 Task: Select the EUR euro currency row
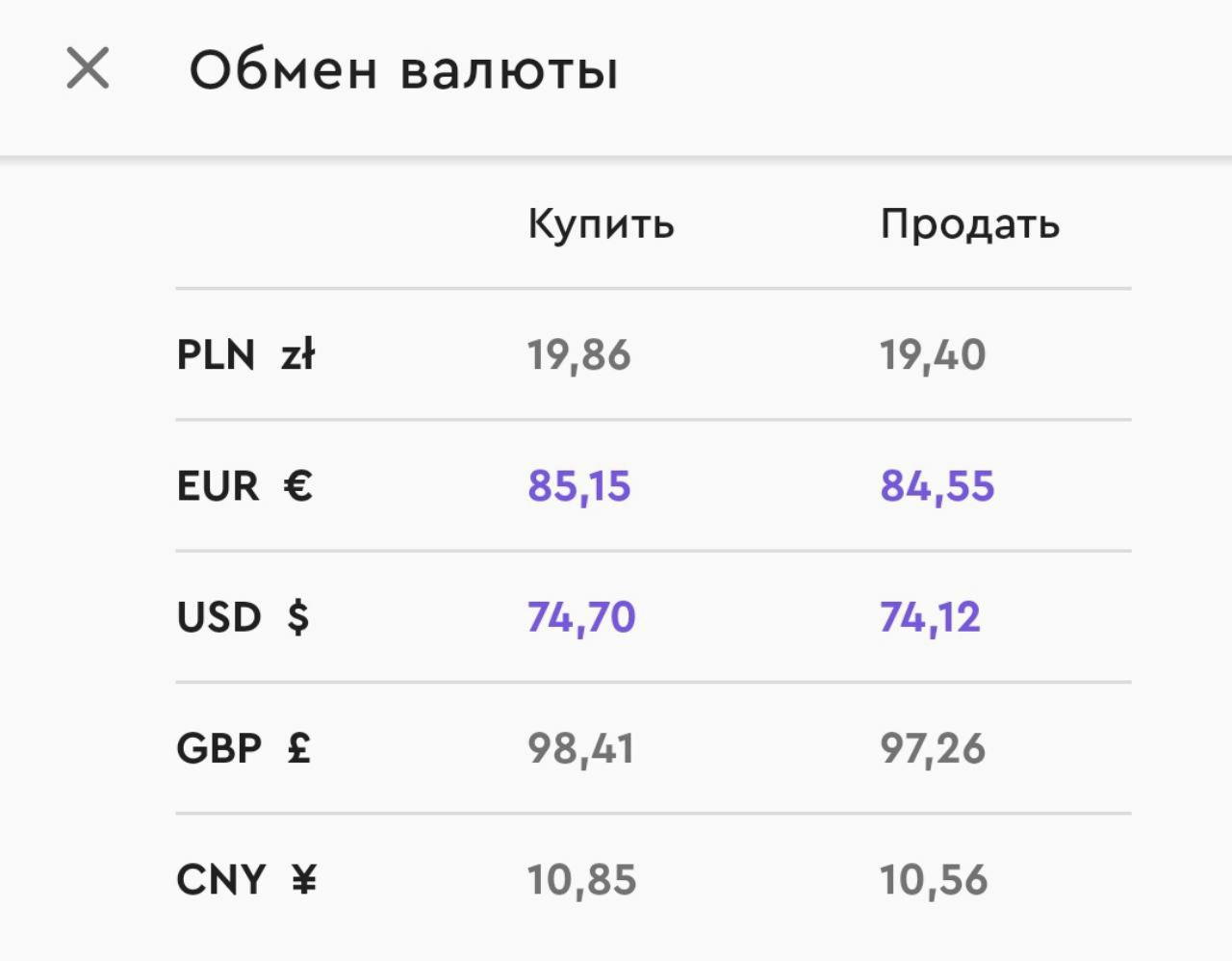[x=654, y=485]
